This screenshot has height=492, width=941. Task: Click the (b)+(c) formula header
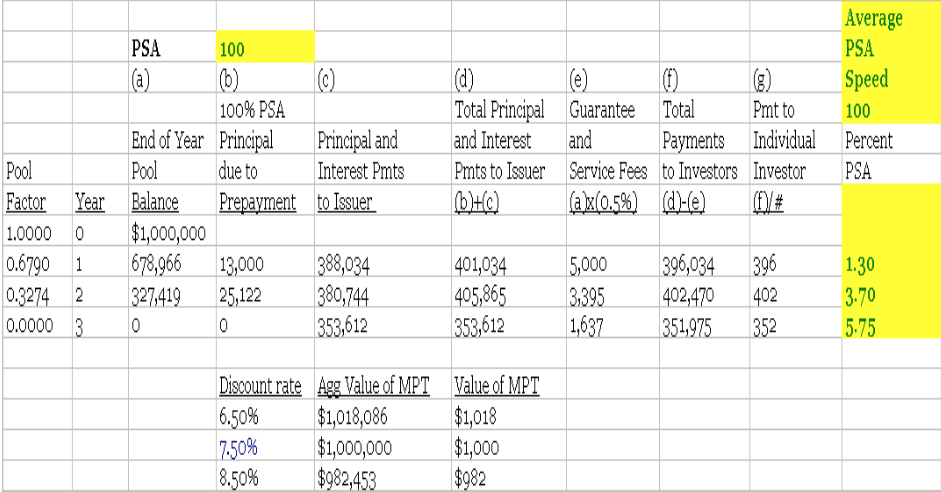477,202
